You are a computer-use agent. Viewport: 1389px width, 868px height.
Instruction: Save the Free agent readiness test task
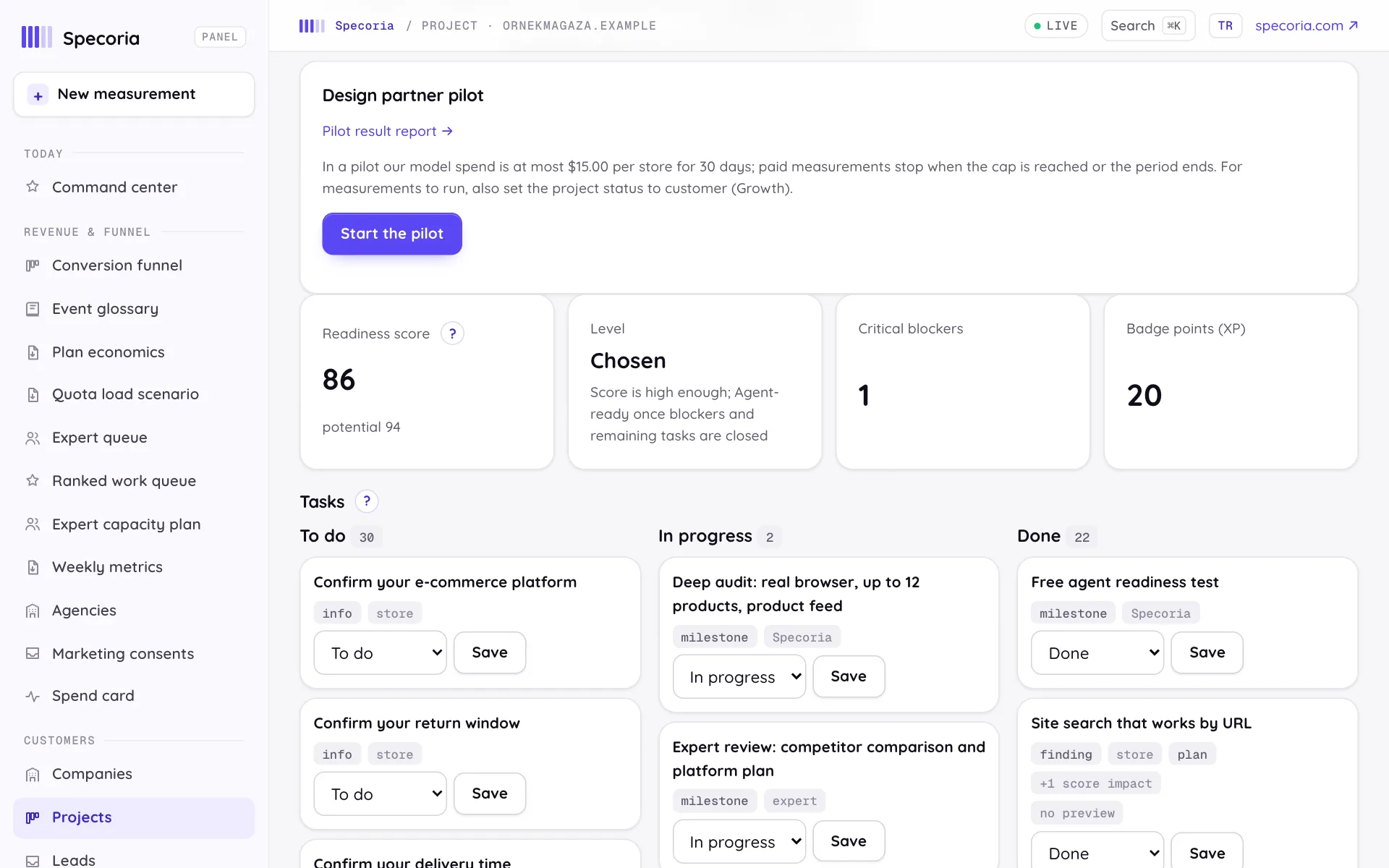[x=1207, y=652]
